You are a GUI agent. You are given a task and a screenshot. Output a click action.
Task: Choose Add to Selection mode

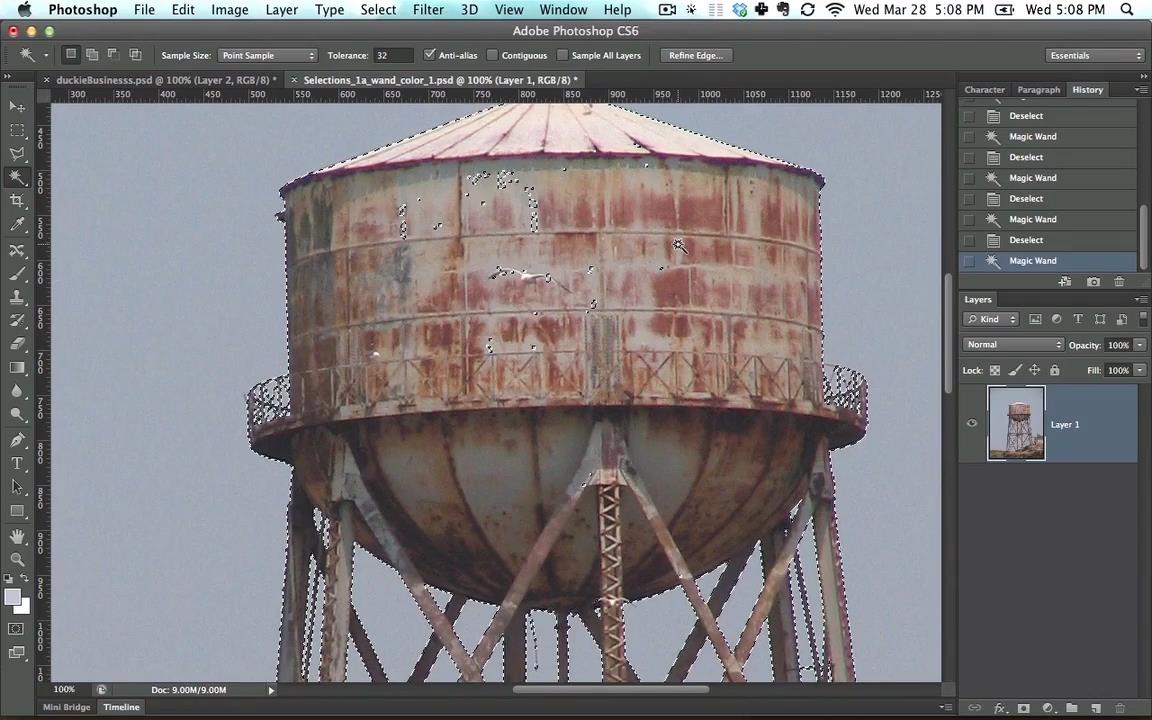pos(93,54)
